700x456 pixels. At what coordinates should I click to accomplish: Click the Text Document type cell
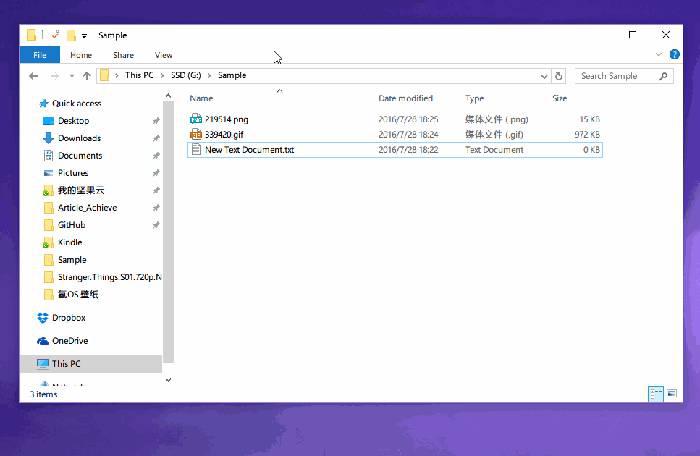[x=494, y=150]
